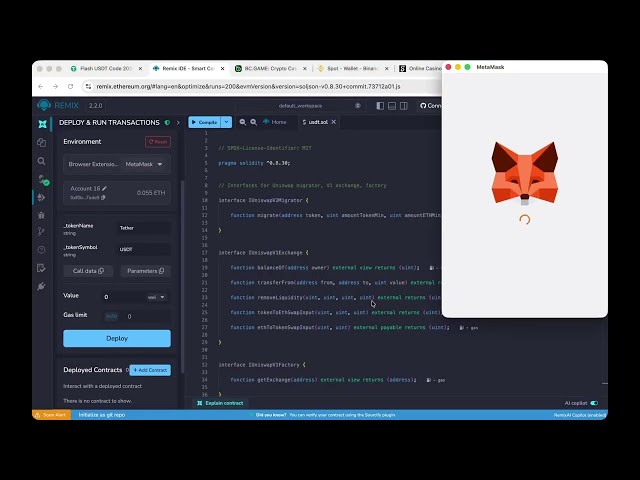
Task: Select the usdt.sol editor tab
Action: click(x=315, y=122)
